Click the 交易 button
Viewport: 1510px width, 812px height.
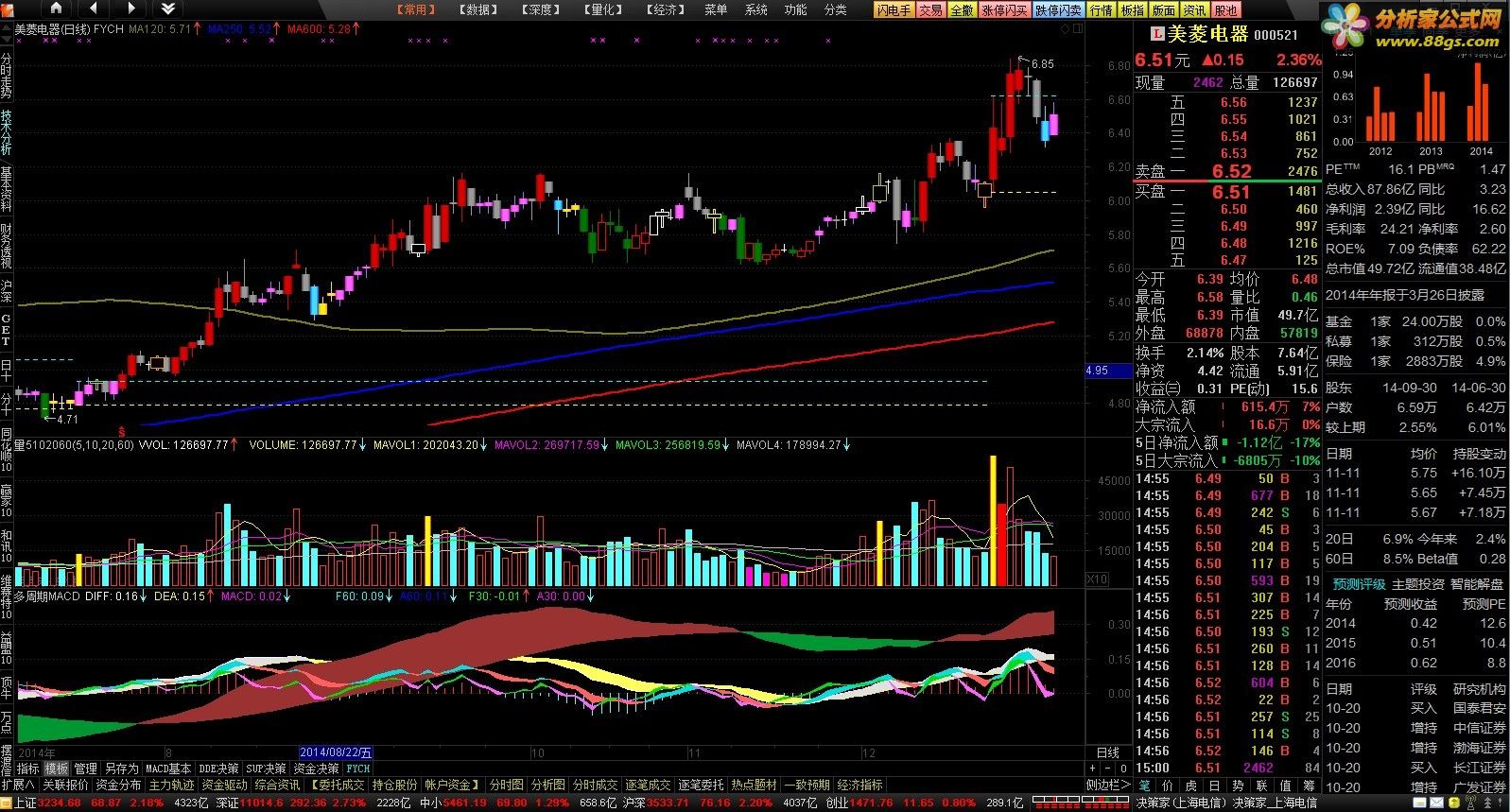point(930,9)
